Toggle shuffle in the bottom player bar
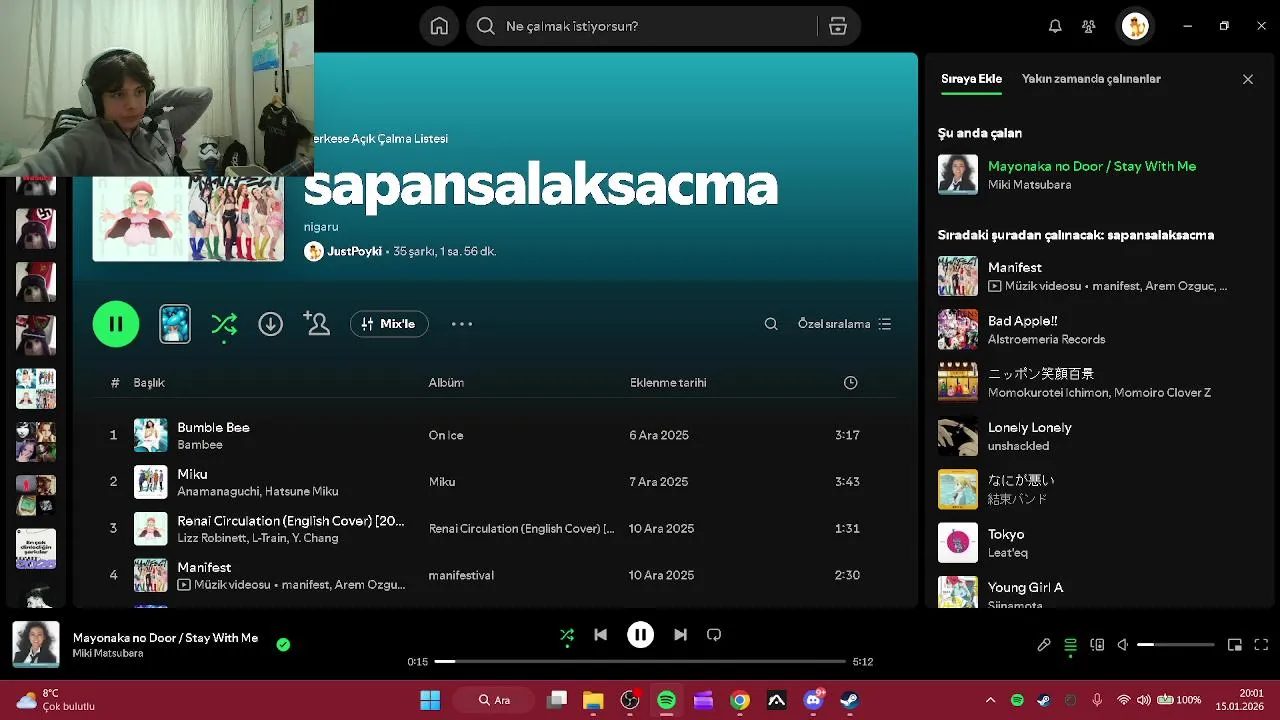 click(567, 635)
